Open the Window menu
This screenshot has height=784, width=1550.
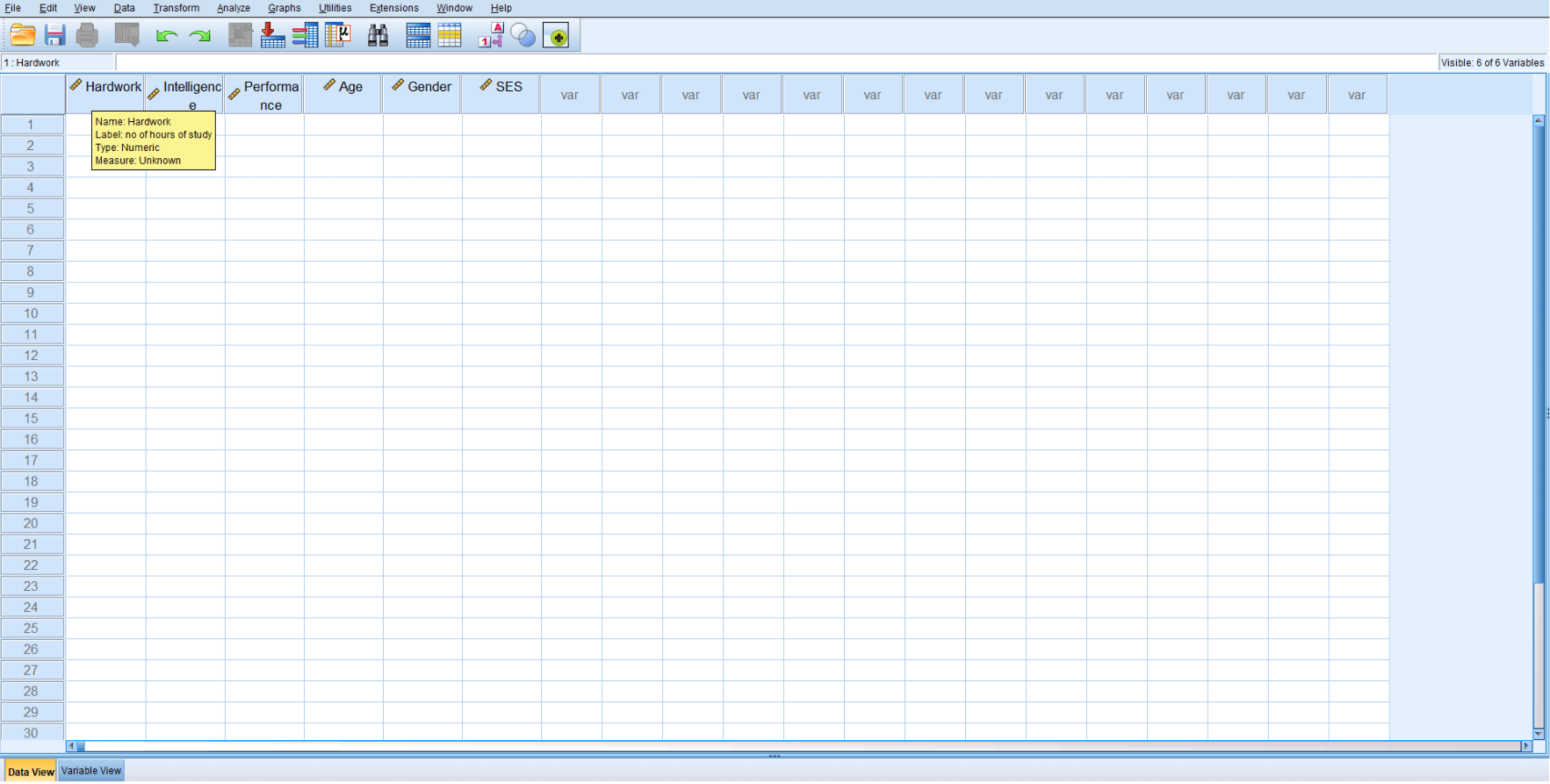454,8
